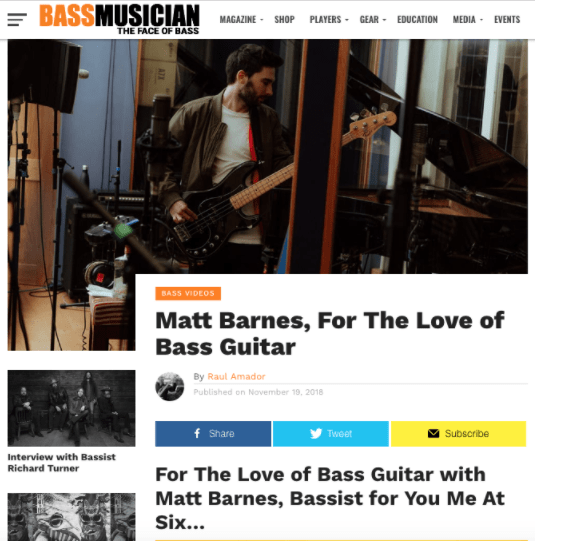Click the Bass Musician logo
This screenshot has height=542, width=561.
[x=119, y=19]
